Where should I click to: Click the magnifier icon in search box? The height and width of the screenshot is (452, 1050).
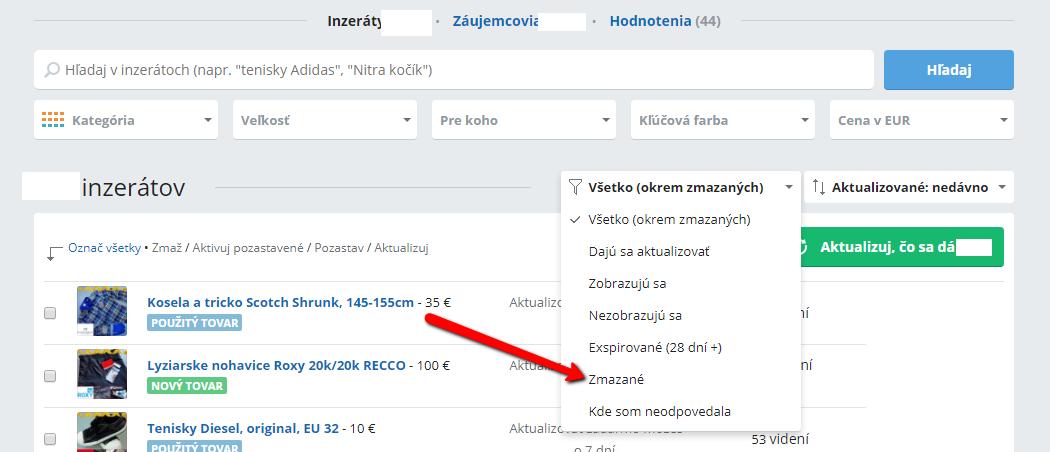coord(52,70)
